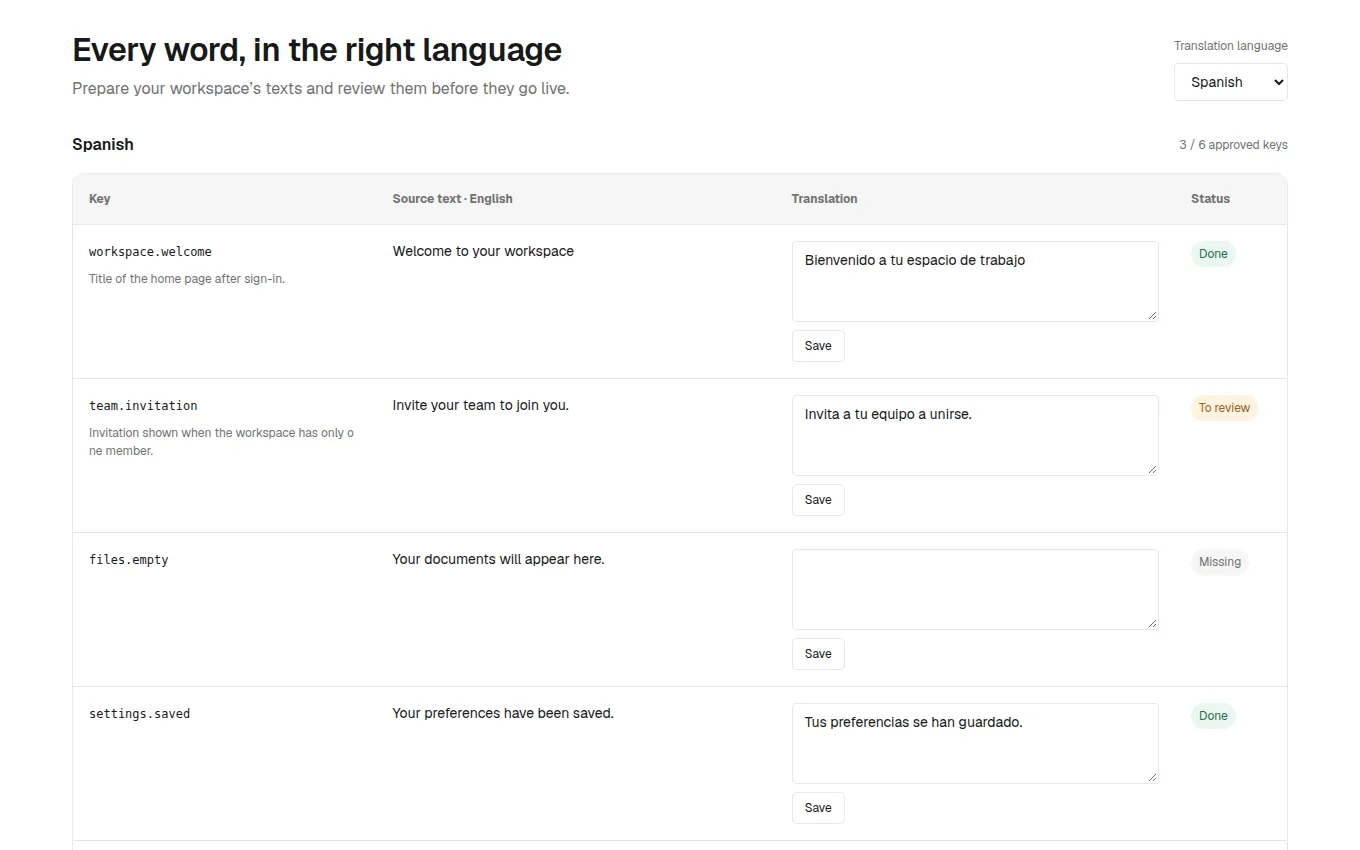This screenshot has width=1360, height=850.
Task: Click the 'Key' column header
Action: (x=100, y=199)
